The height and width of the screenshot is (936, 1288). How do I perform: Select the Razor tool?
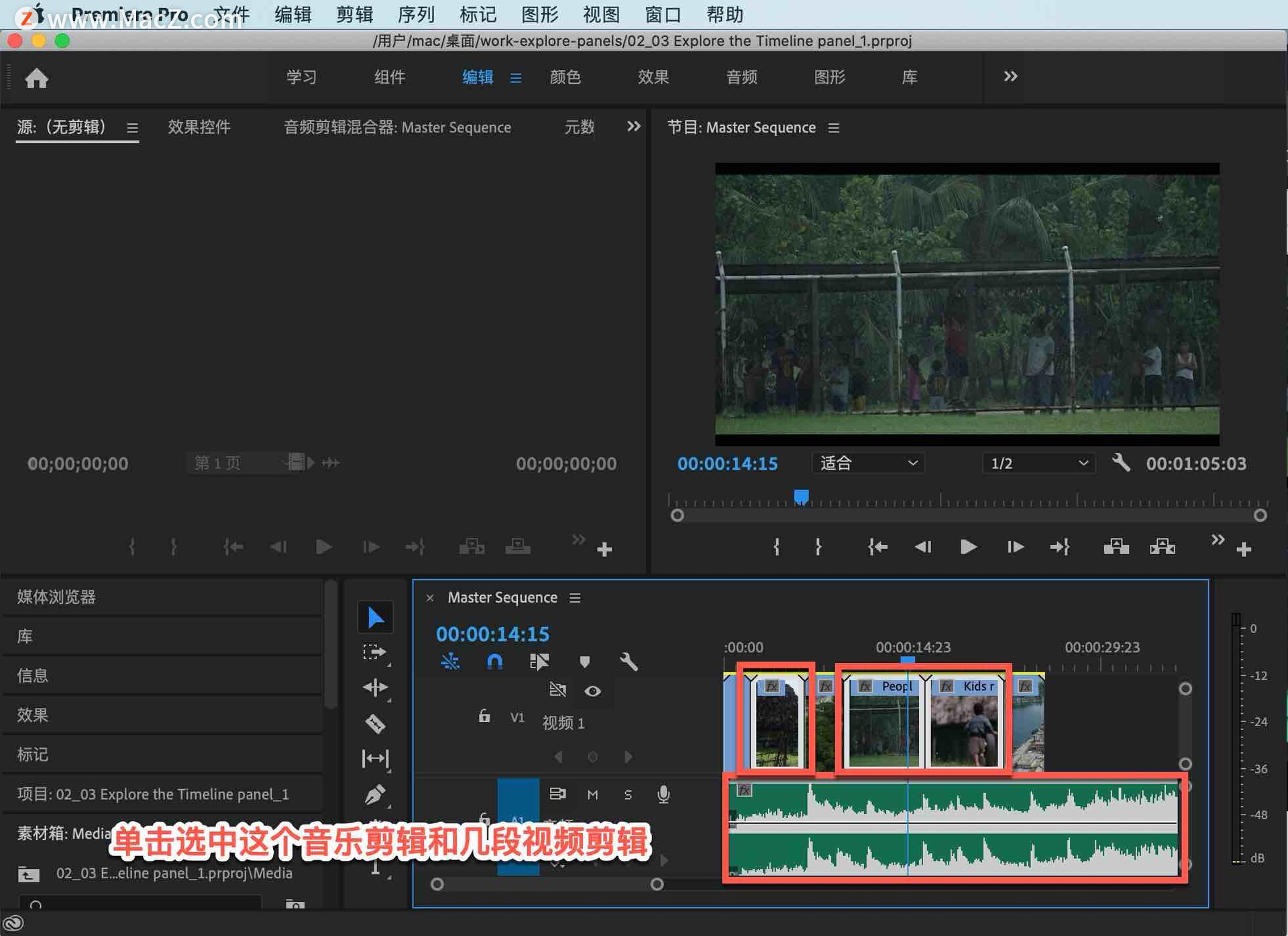375,723
